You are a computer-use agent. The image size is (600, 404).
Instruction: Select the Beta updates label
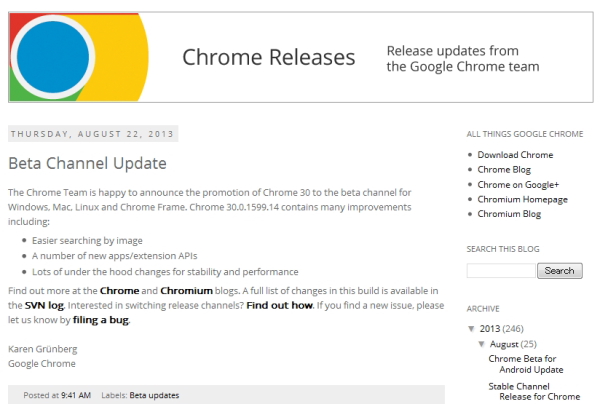click(x=156, y=395)
